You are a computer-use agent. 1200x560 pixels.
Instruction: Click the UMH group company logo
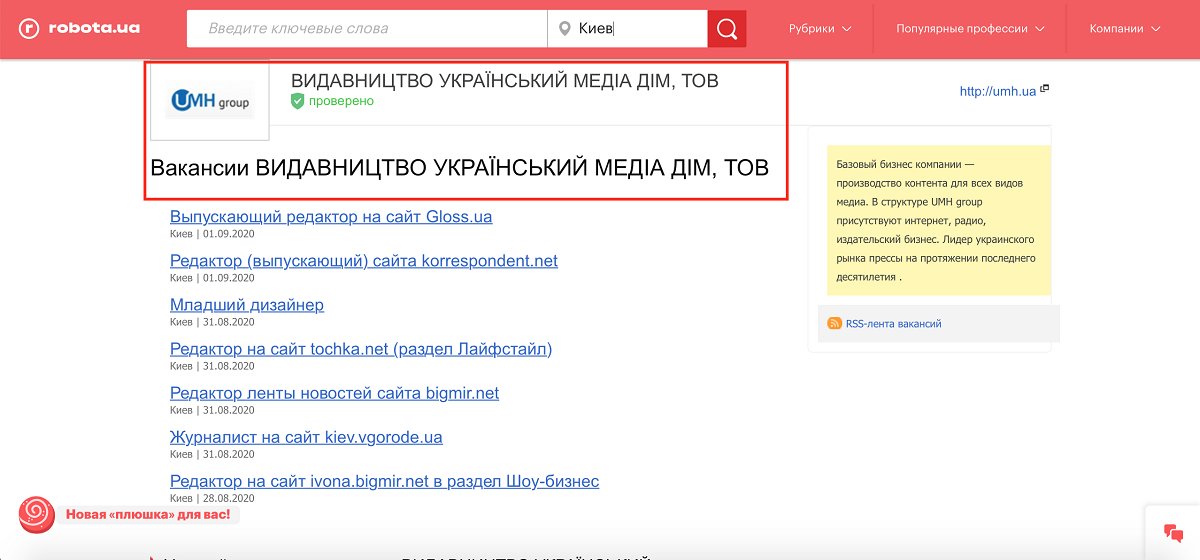[x=210, y=101]
